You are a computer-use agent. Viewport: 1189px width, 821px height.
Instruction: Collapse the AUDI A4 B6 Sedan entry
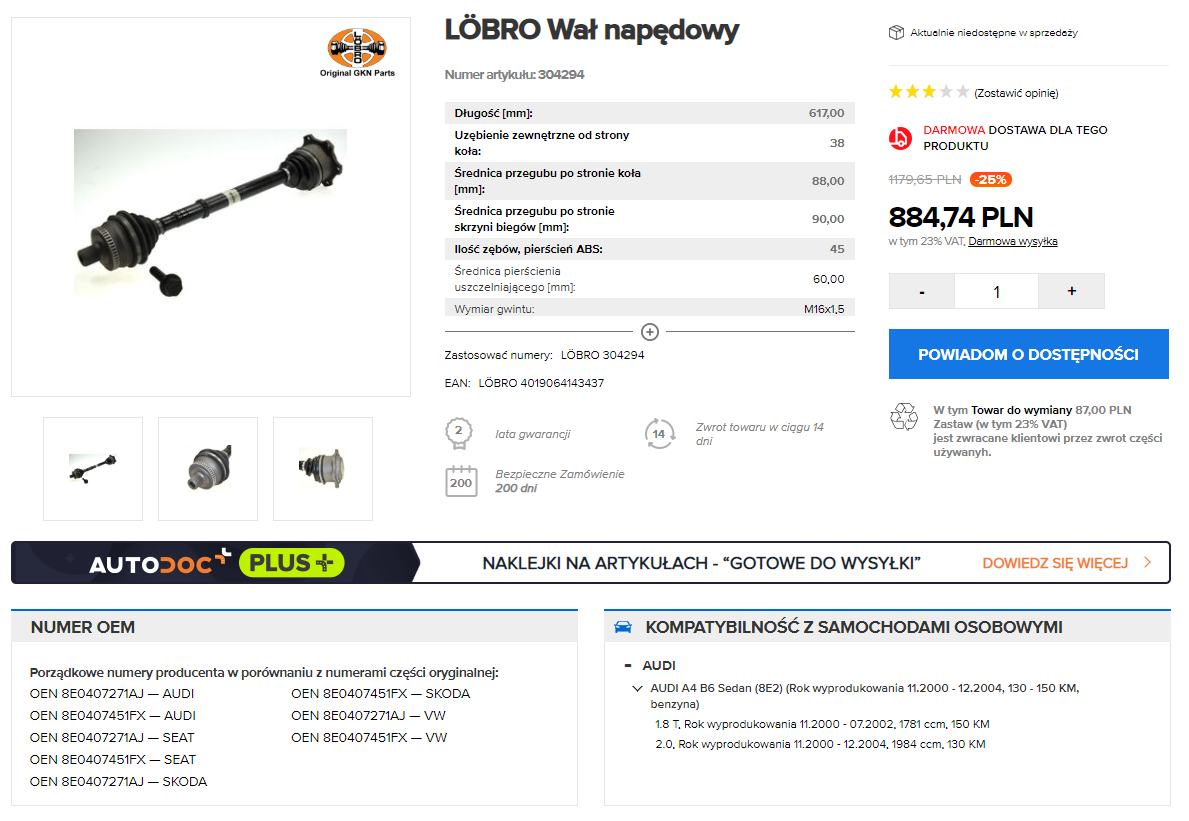[x=637, y=688]
